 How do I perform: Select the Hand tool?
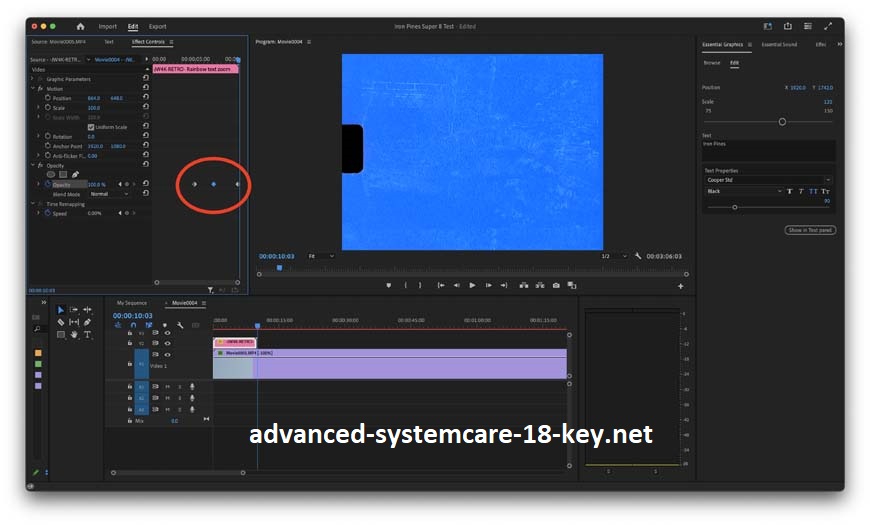click(74, 334)
